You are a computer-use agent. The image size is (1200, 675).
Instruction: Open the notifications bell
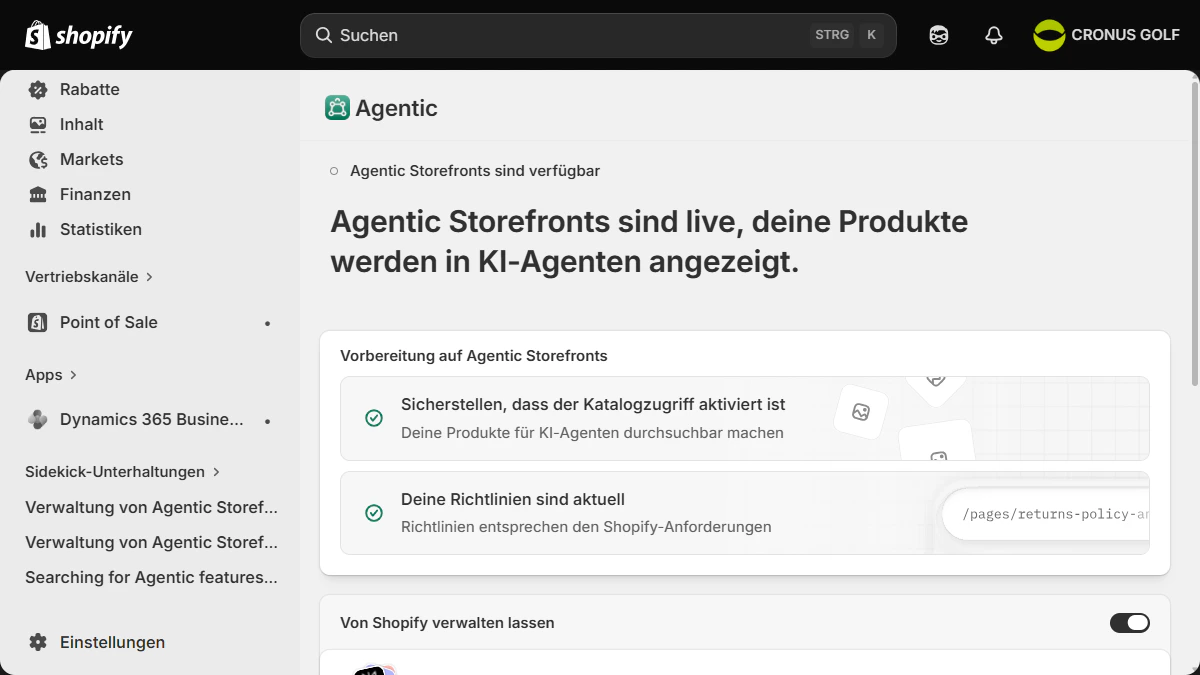point(993,36)
